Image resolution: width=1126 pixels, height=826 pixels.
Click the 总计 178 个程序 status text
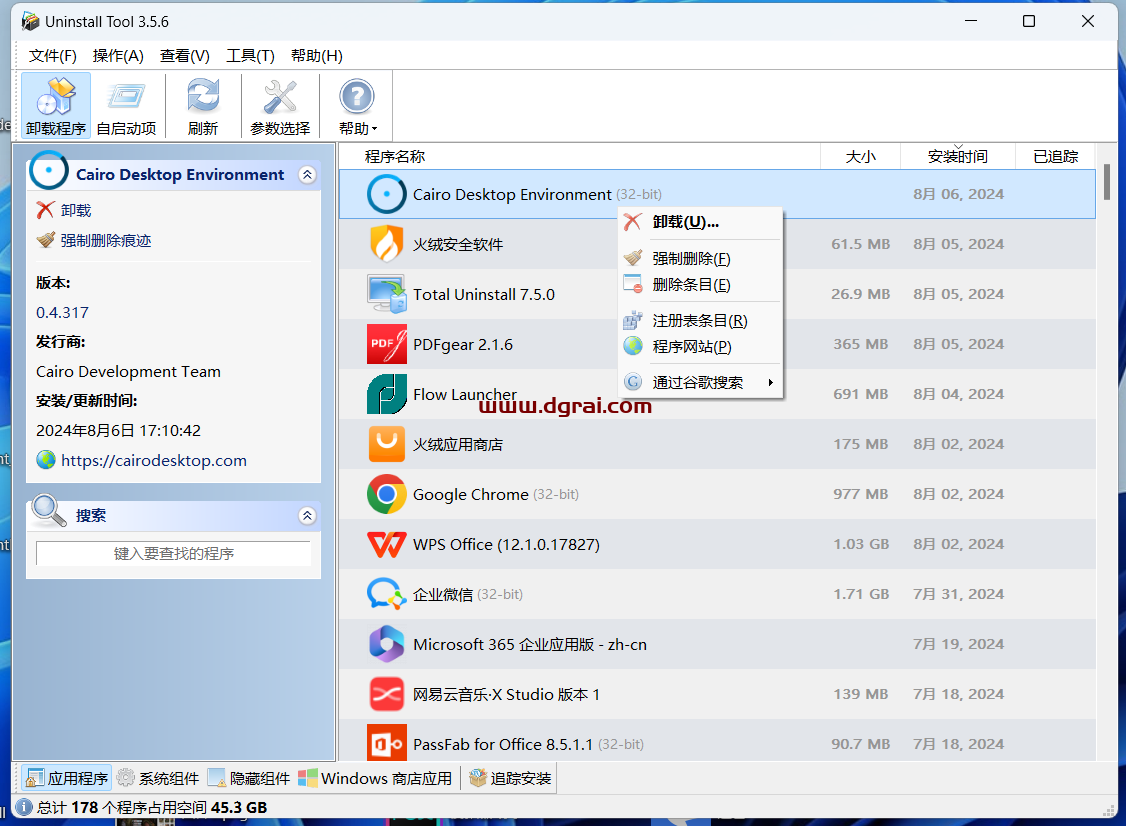152,807
